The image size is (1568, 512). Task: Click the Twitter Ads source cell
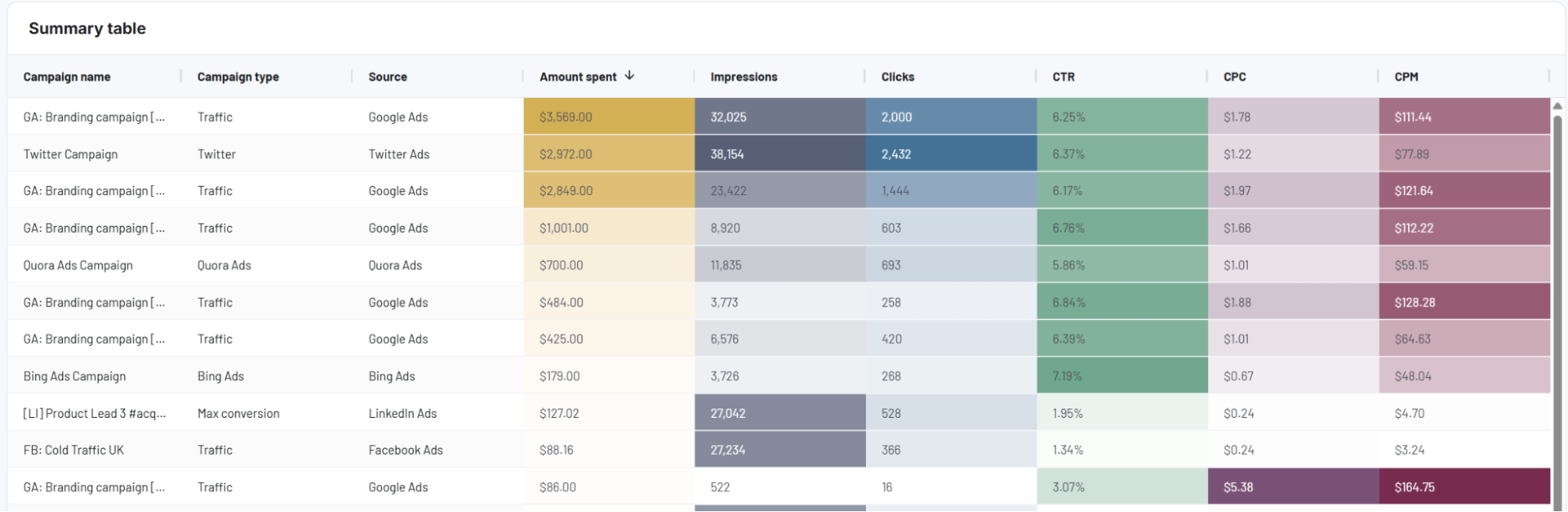pyautogui.click(x=438, y=154)
